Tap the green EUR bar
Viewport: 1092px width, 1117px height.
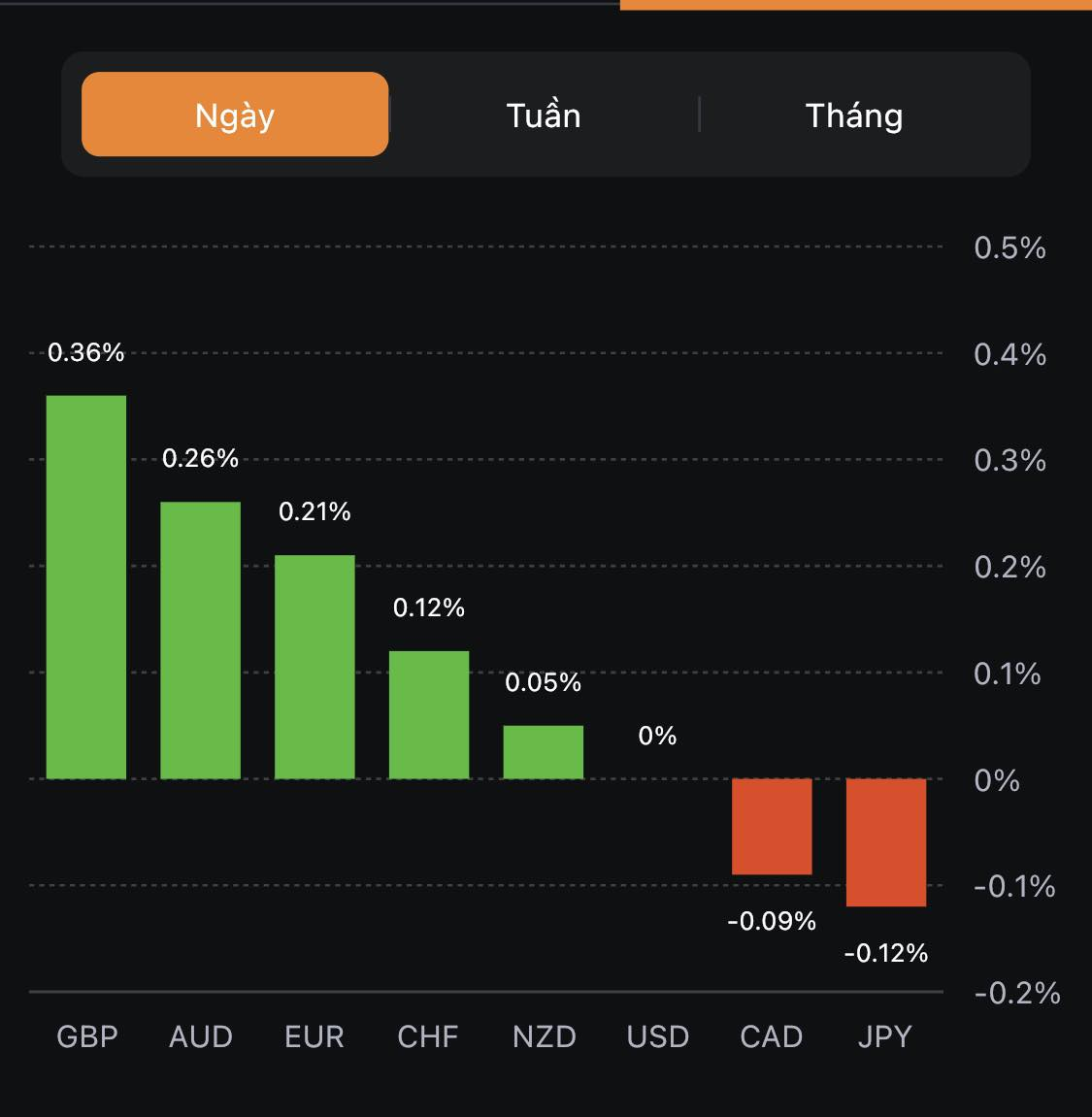(314, 666)
